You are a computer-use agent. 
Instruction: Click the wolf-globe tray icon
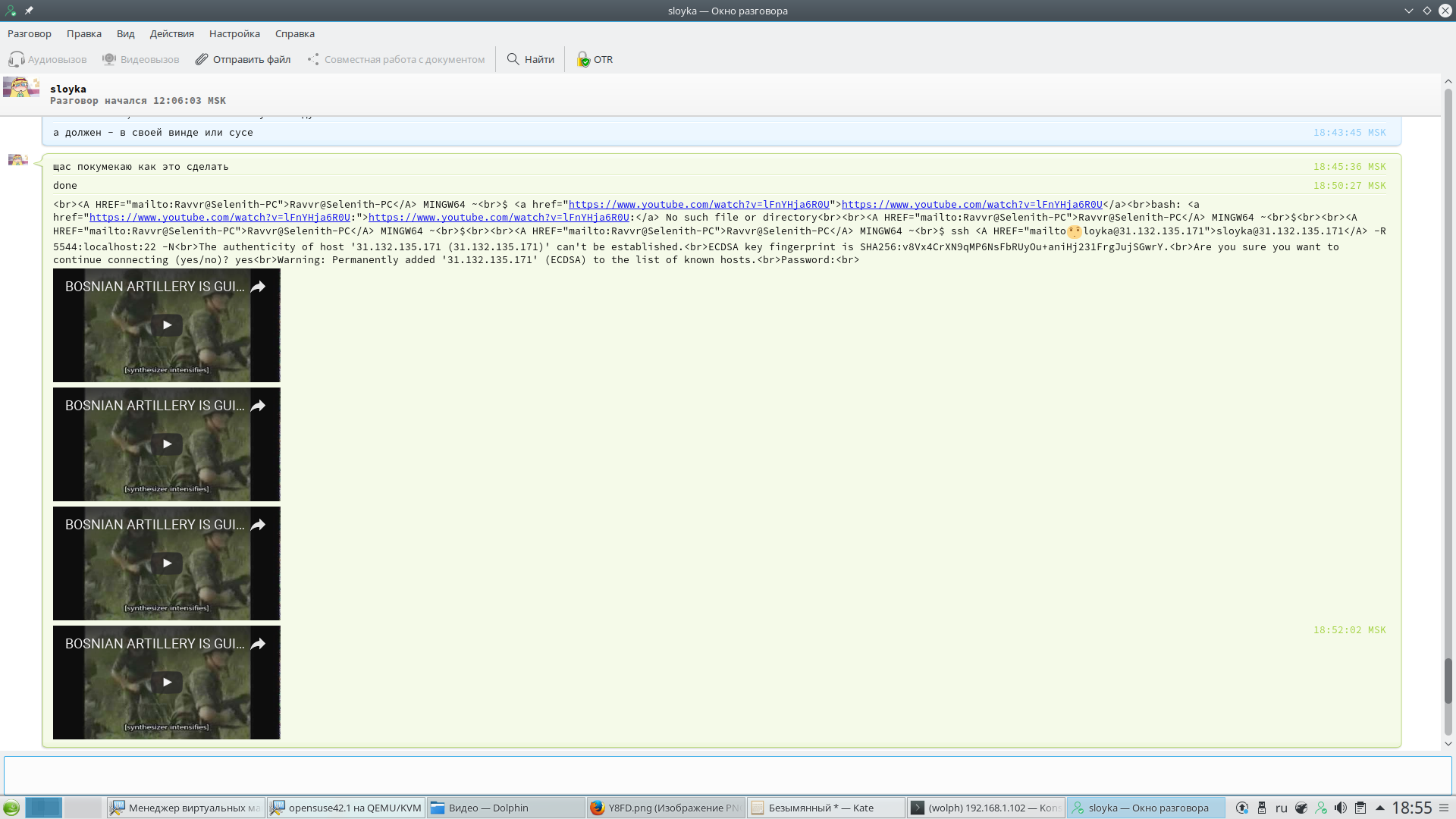1301,808
